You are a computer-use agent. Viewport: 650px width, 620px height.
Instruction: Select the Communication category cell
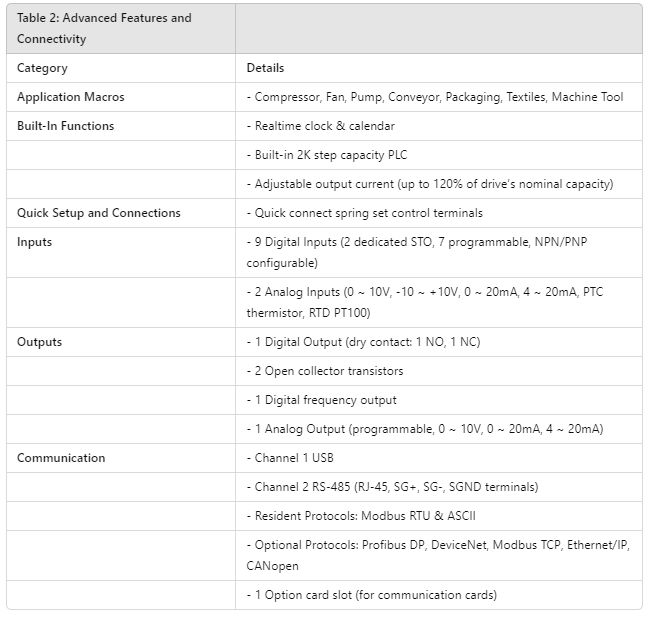point(60,458)
